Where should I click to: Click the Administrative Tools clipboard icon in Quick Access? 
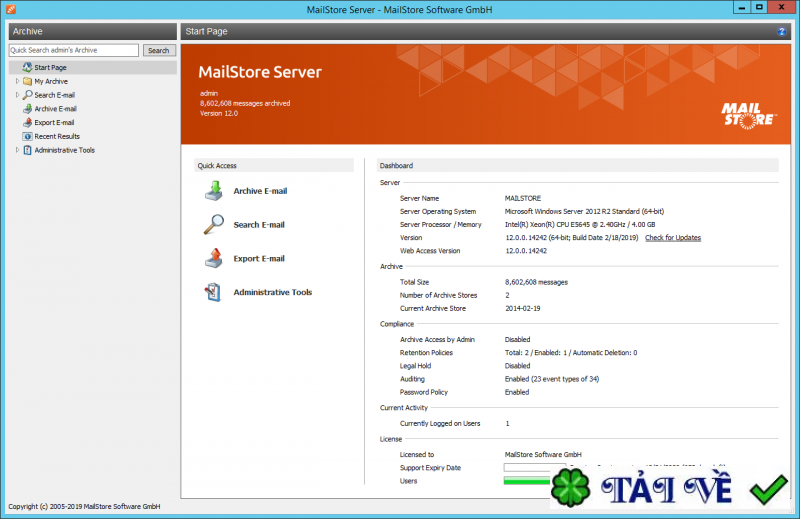(x=214, y=293)
